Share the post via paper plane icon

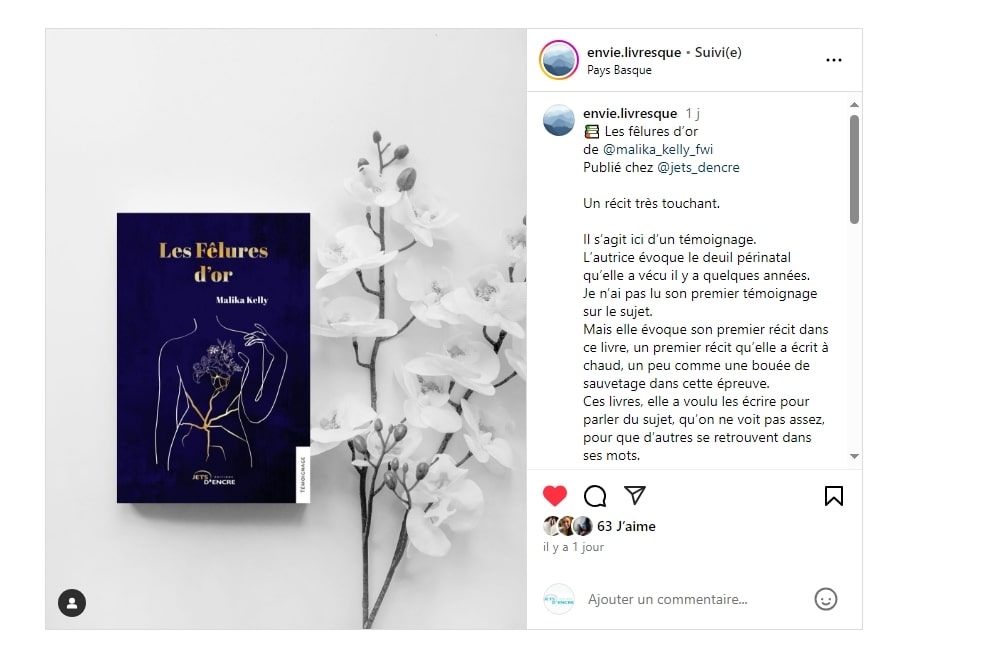click(634, 495)
